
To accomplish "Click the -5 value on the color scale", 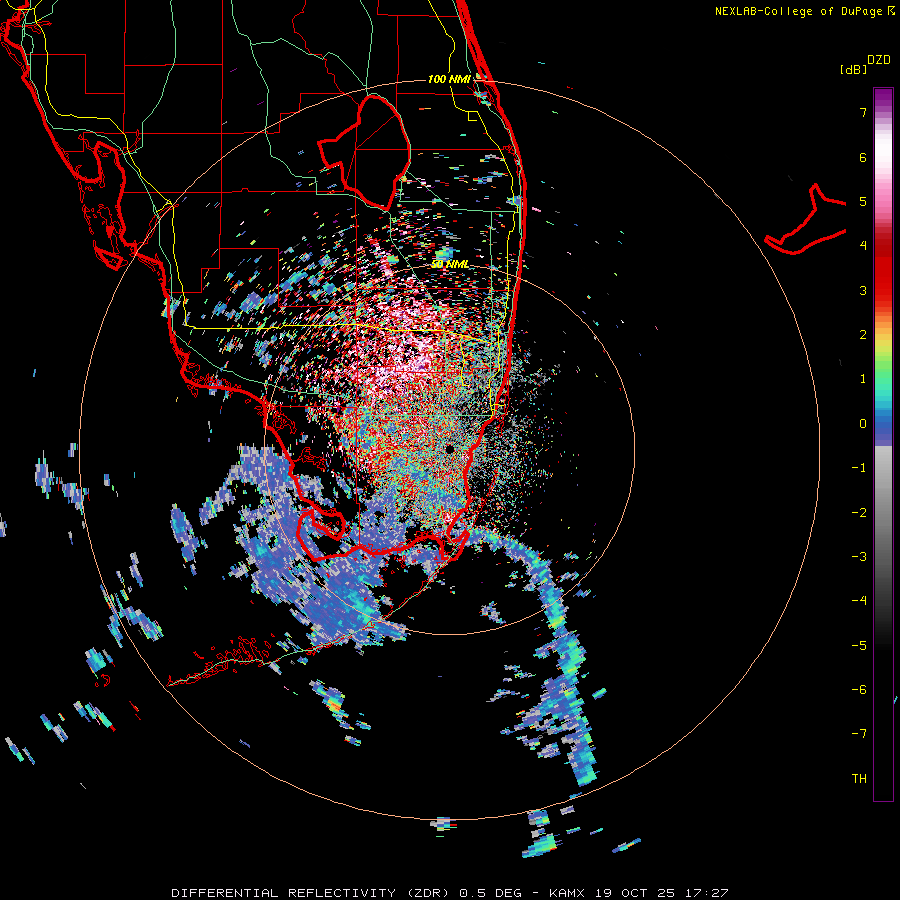I will coord(859,645).
